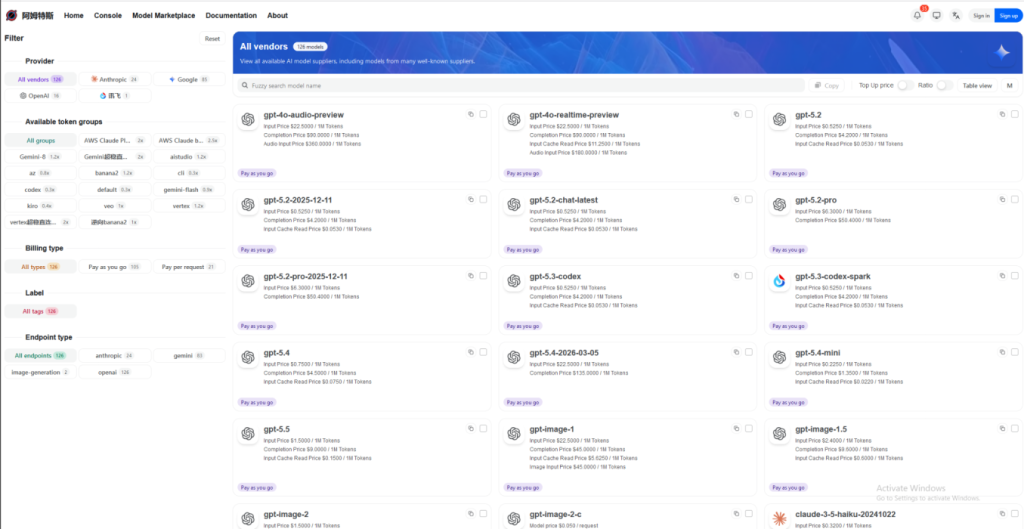The image size is (1024, 529).
Task: Select the gpt-5.5 checkbox
Action: (x=483, y=428)
